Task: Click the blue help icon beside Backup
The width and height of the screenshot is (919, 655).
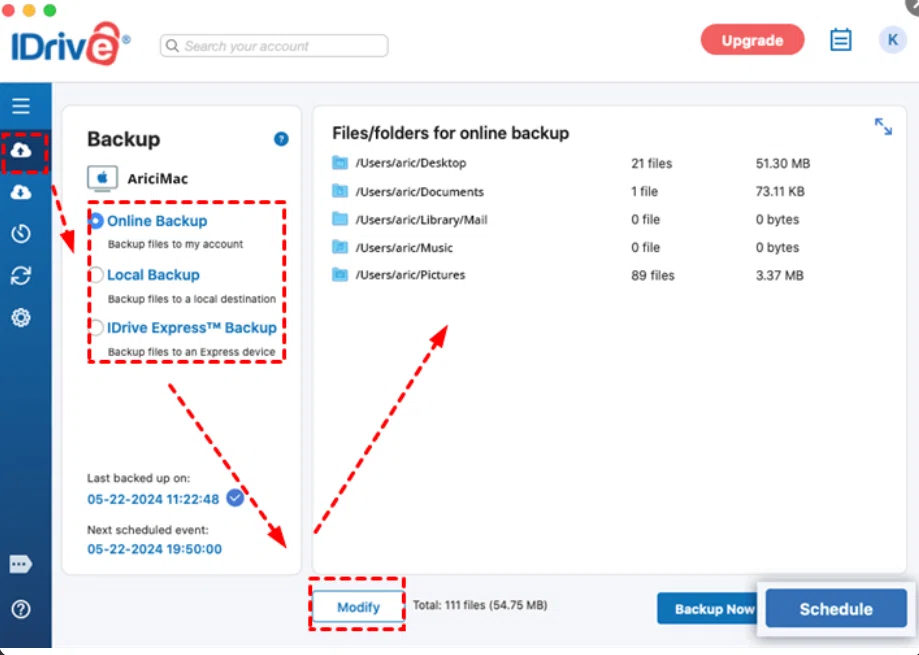Action: click(281, 139)
